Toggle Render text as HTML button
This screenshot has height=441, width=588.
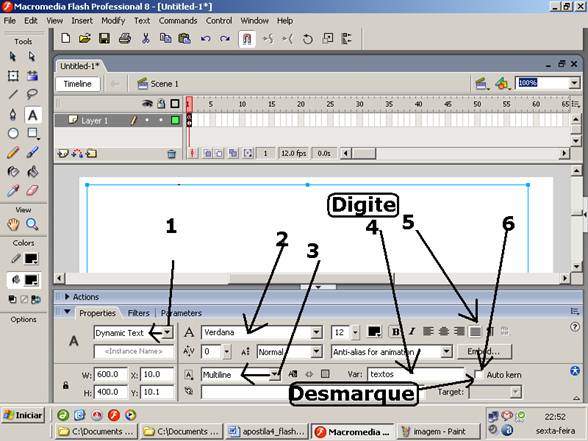tap(309, 374)
